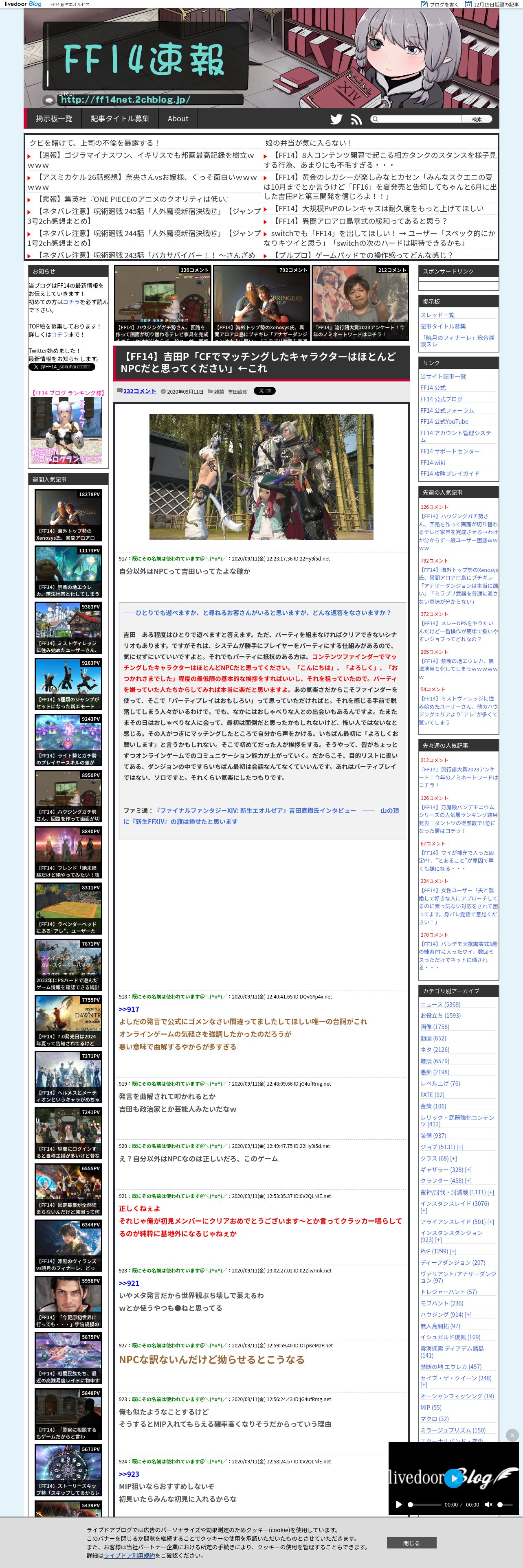Click the 検索 search button
The image size is (523, 1568).
[x=477, y=119]
